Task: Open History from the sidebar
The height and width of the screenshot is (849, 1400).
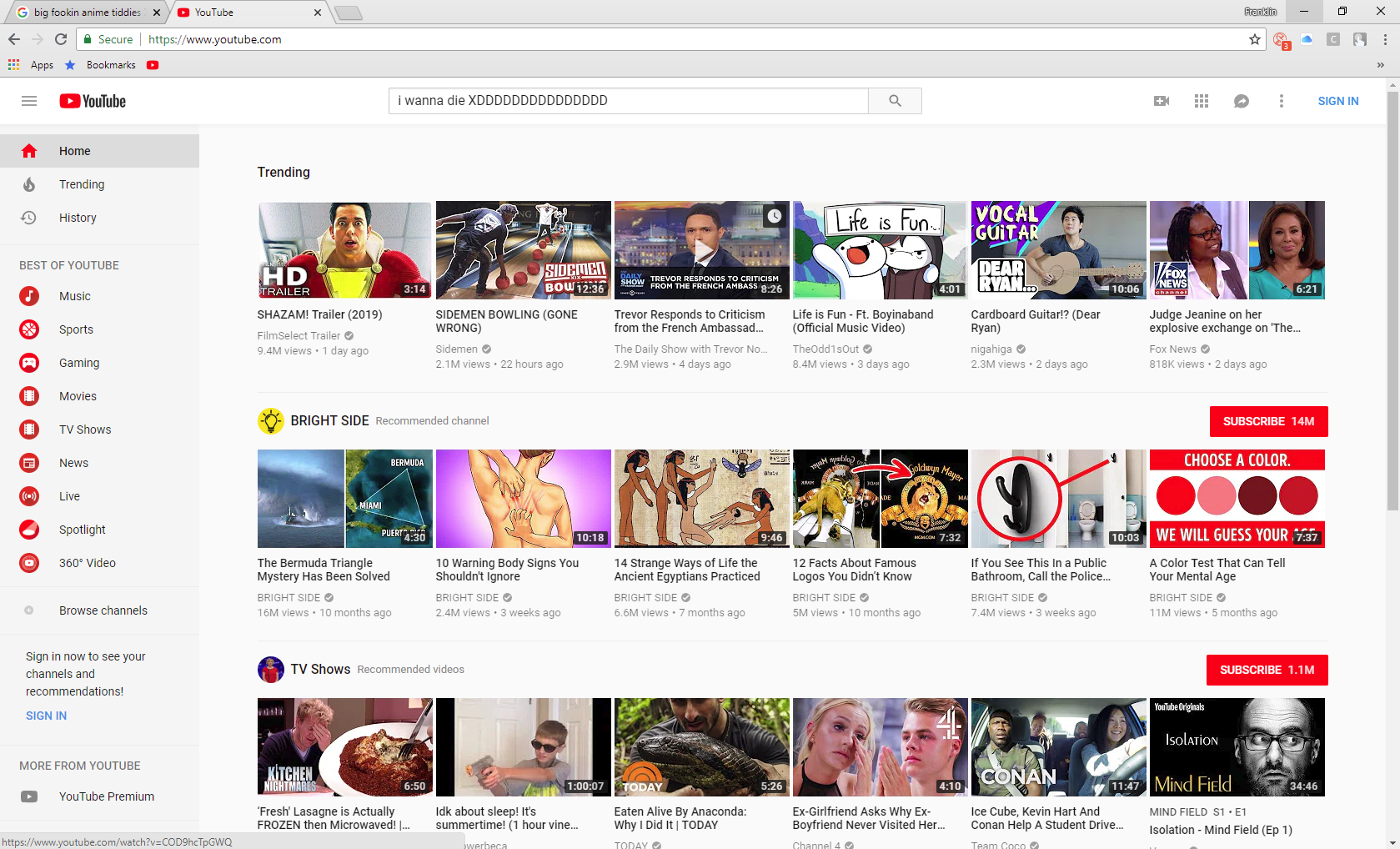Action: [99, 218]
